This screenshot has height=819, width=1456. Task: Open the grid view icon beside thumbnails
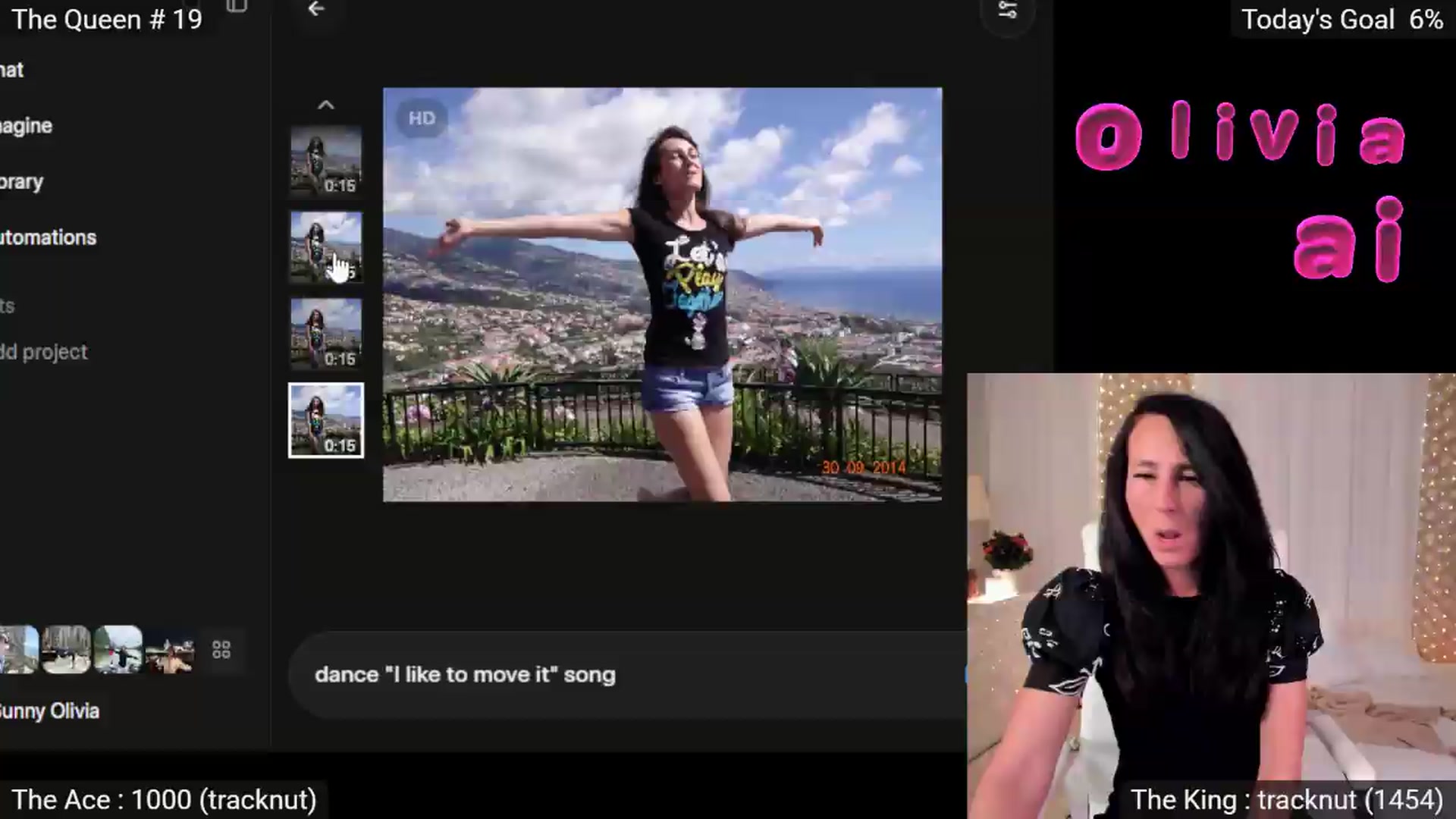coord(221,650)
